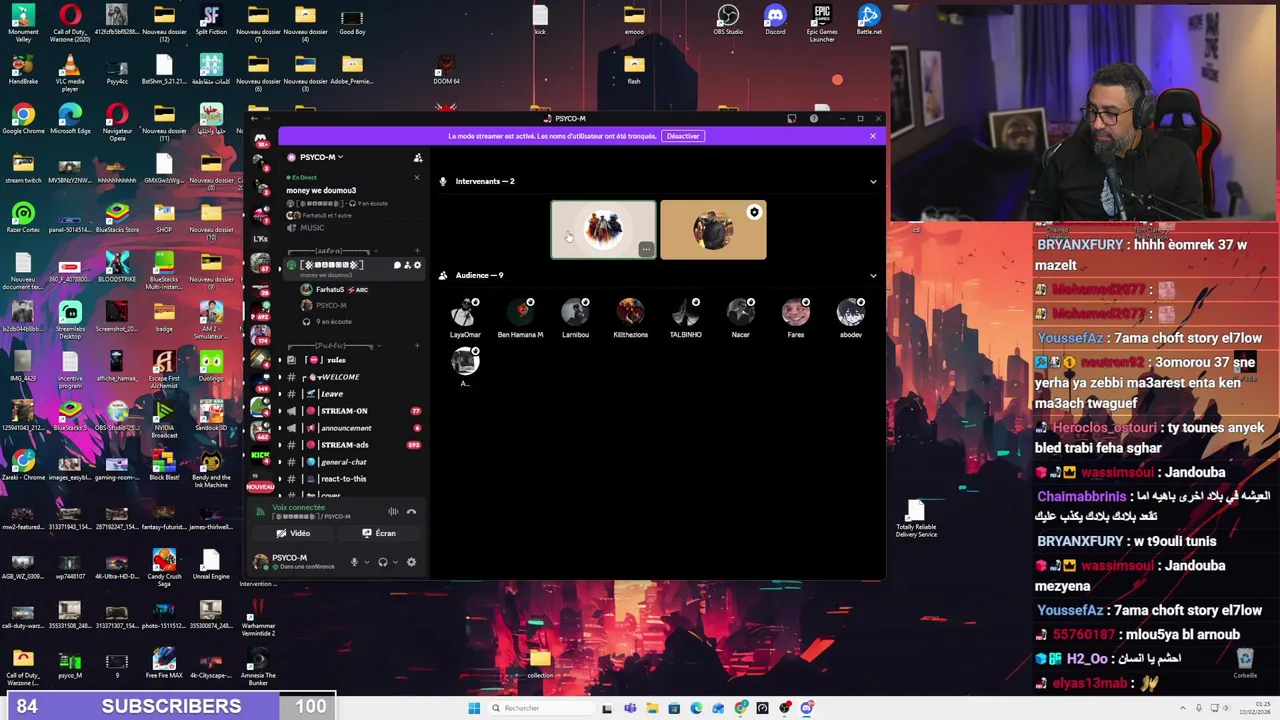Open Discord user settings gear

(x=411, y=562)
